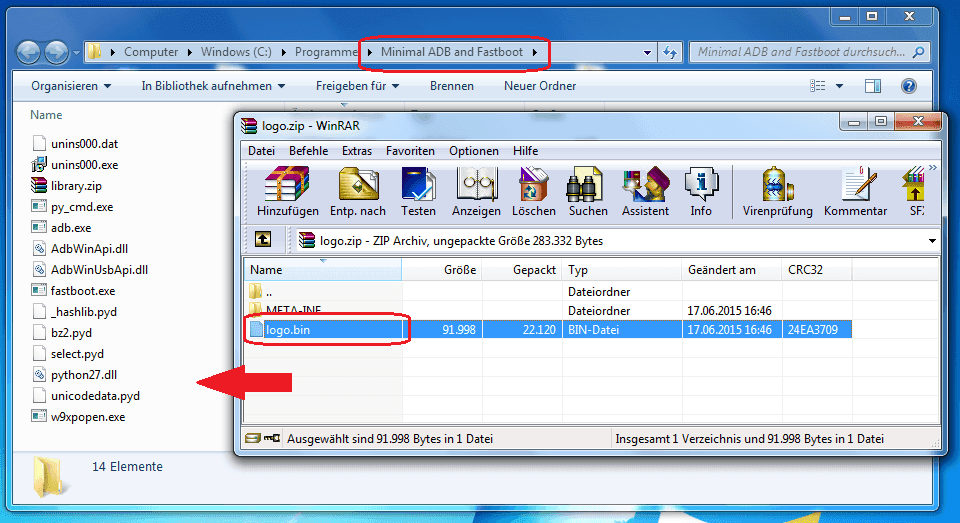Click the Kommentar icon
The image size is (960, 523).
[855, 192]
